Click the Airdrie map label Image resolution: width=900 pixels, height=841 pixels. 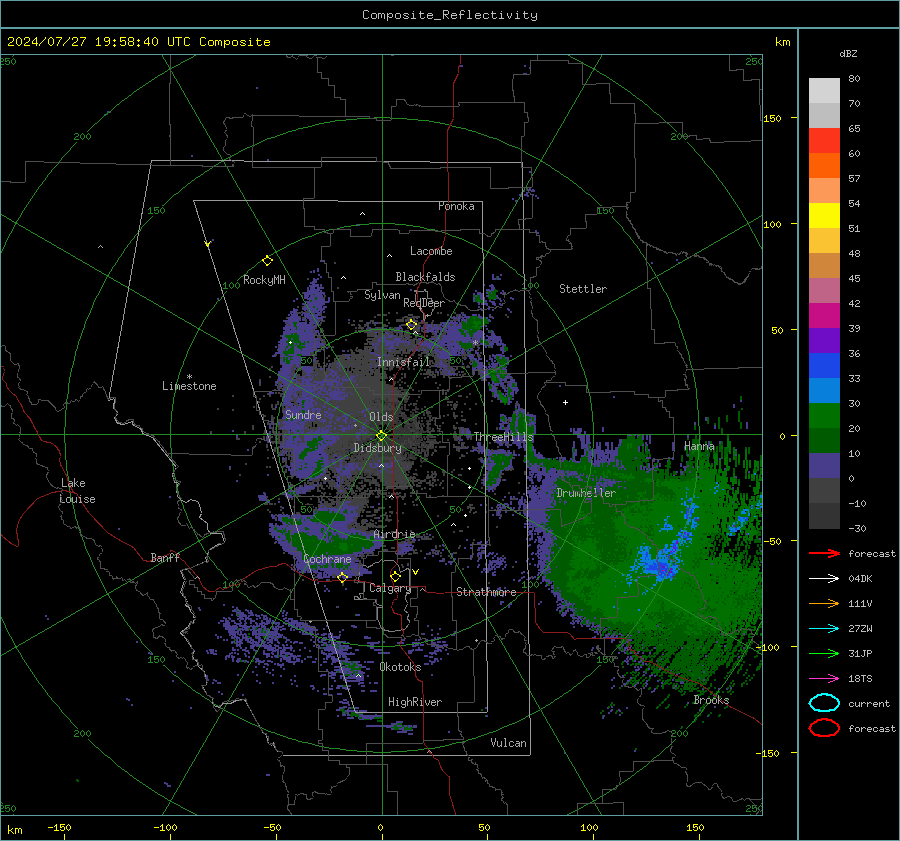pyautogui.click(x=394, y=534)
